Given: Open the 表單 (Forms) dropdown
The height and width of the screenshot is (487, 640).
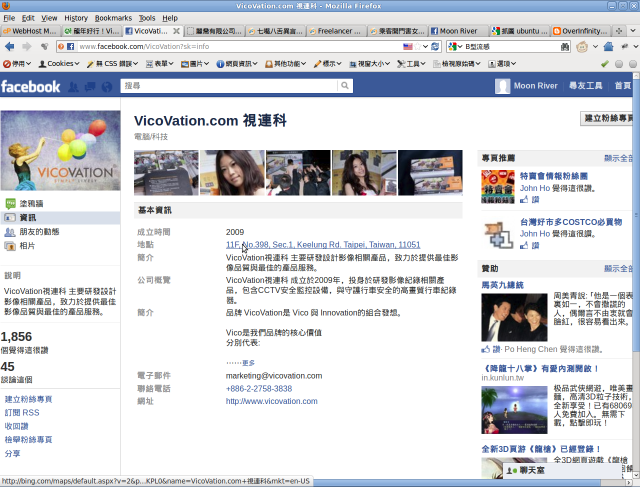Looking at the screenshot, I should (x=160, y=64).
